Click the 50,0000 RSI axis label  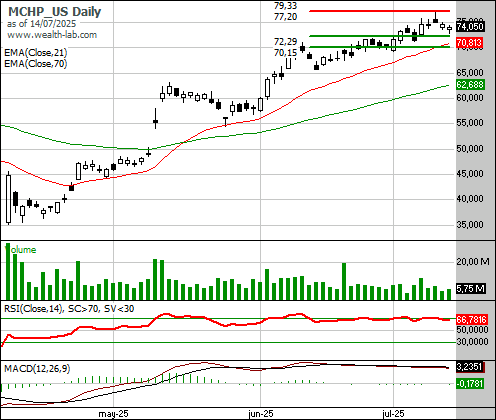tap(473, 330)
